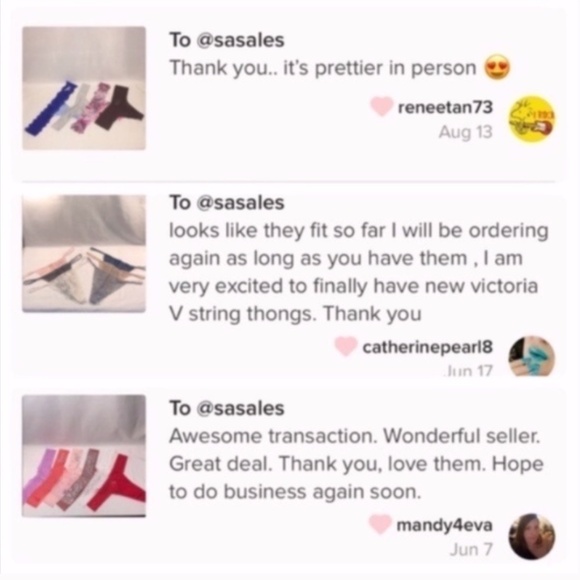Screen dimensions: 580x580
Task: Click @sasales mention in the second review
Action: pyautogui.click(x=242, y=202)
